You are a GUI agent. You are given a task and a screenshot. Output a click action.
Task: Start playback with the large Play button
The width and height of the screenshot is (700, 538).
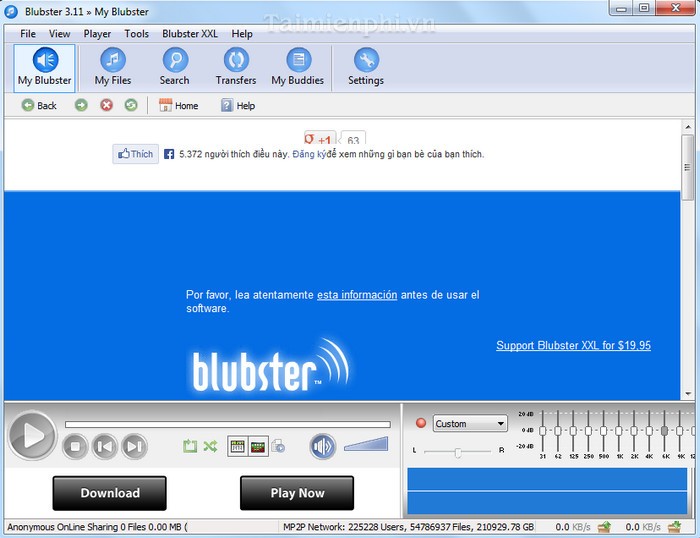tap(32, 435)
